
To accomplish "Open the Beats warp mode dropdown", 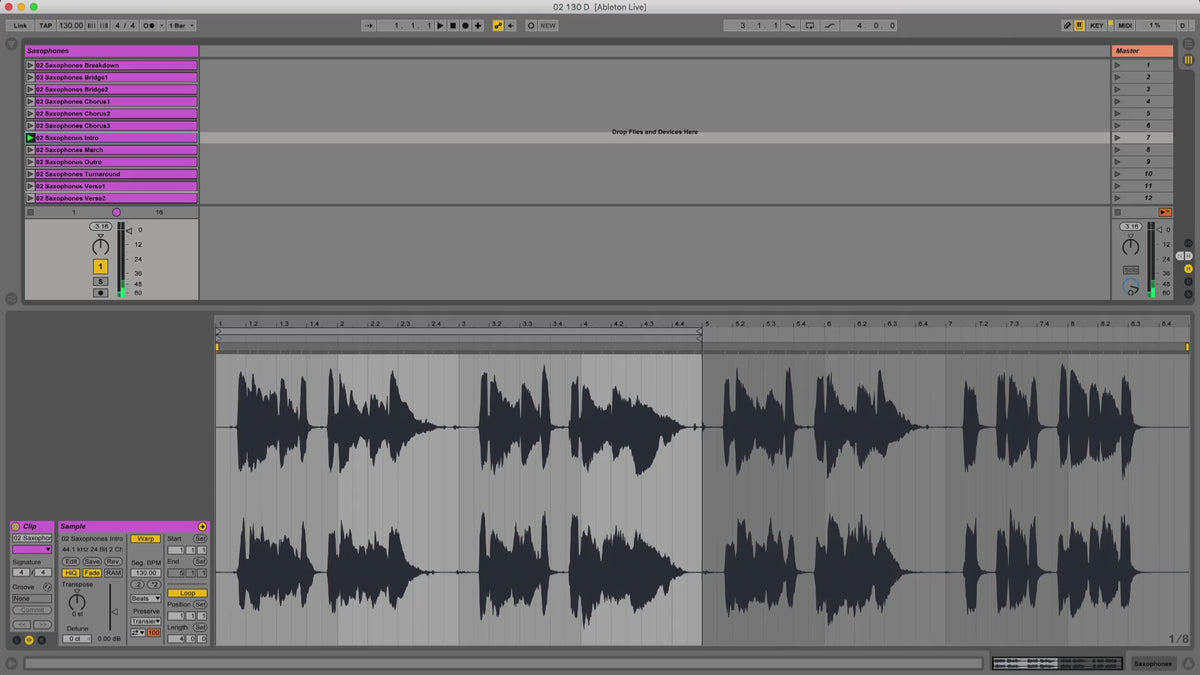I will point(145,598).
